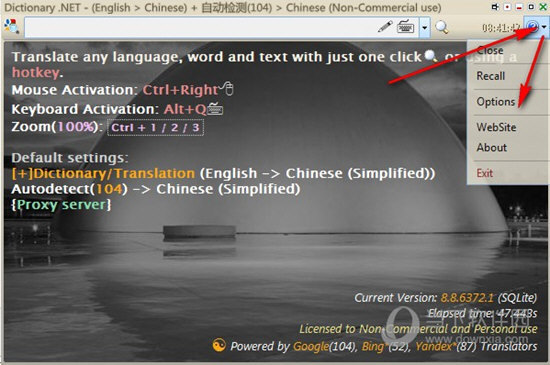Click the keyboard icon beside Alt+Q

coord(215,108)
